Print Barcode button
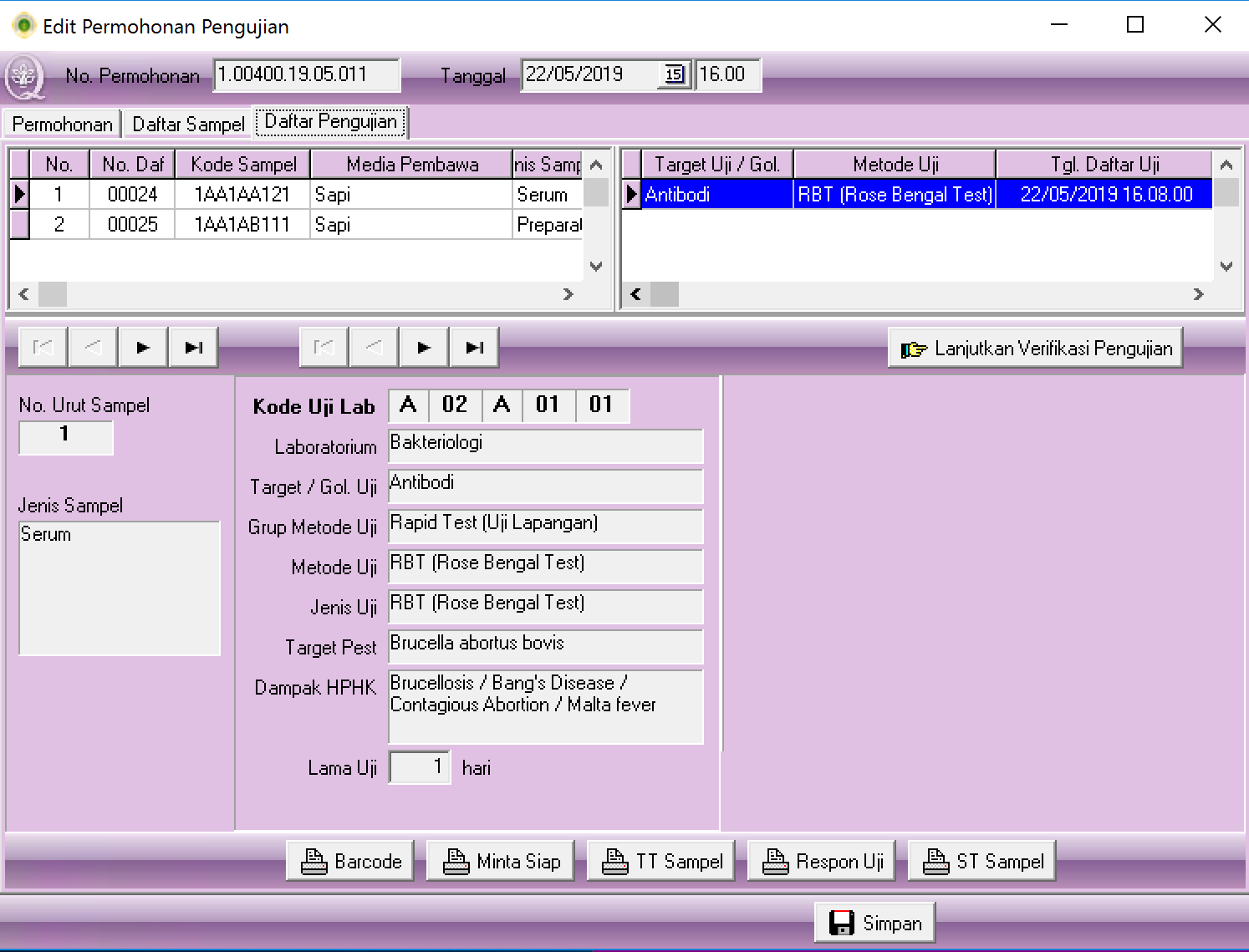Viewport: 1249px width, 952px height. pyautogui.click(x=350, y=861)
